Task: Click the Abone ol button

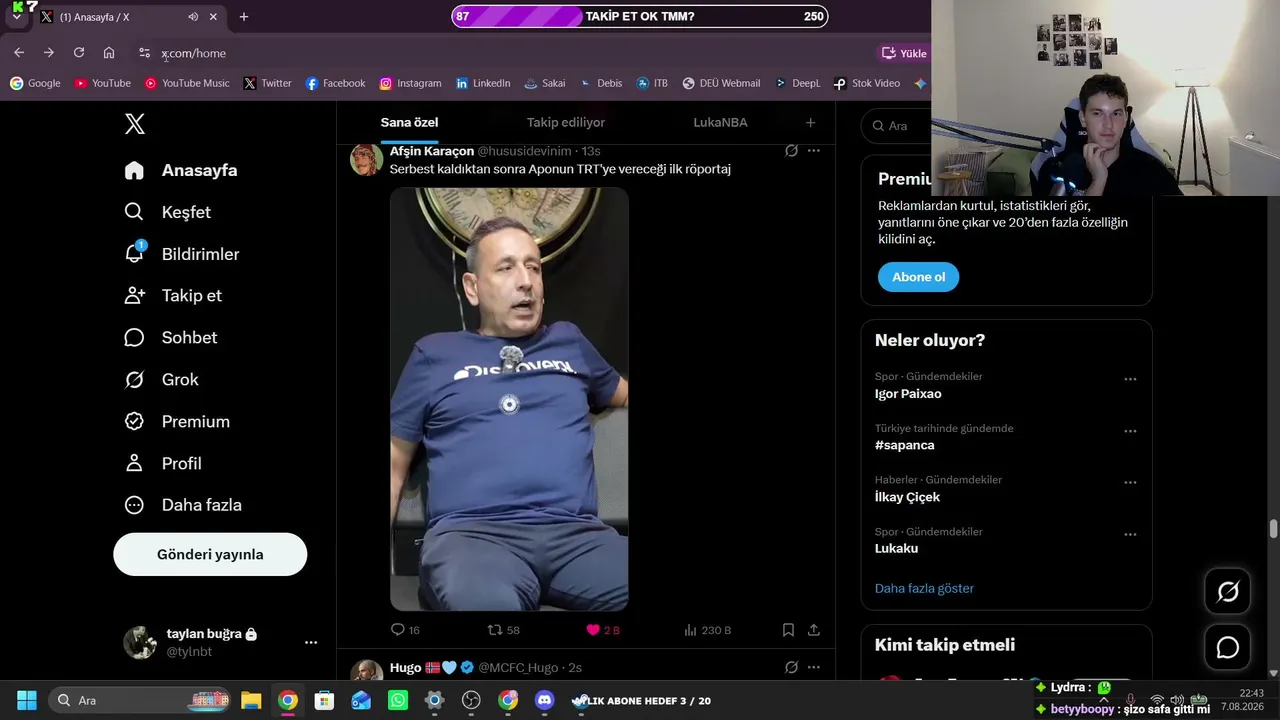Action: (x=918, y=277)
